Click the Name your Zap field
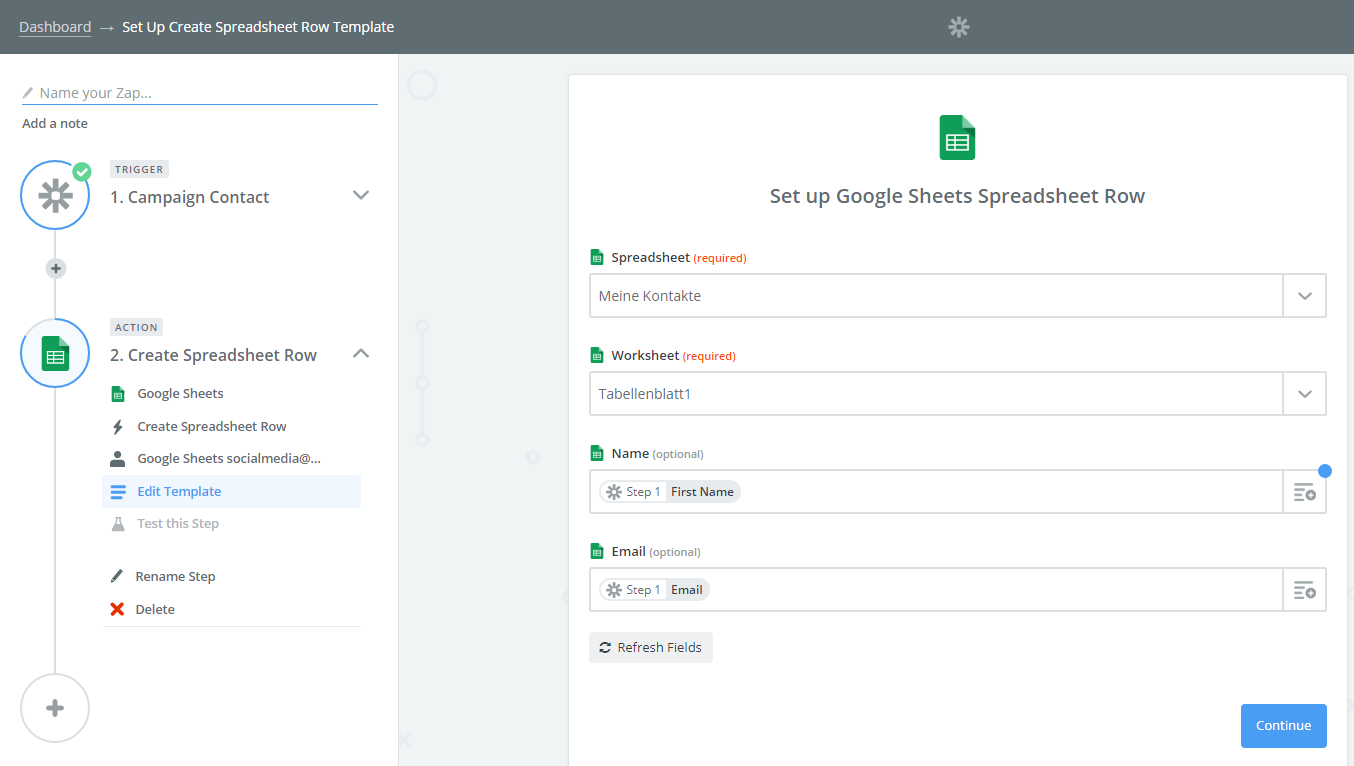Viewport: 1354px width, 766px height. tap(200, 93)
